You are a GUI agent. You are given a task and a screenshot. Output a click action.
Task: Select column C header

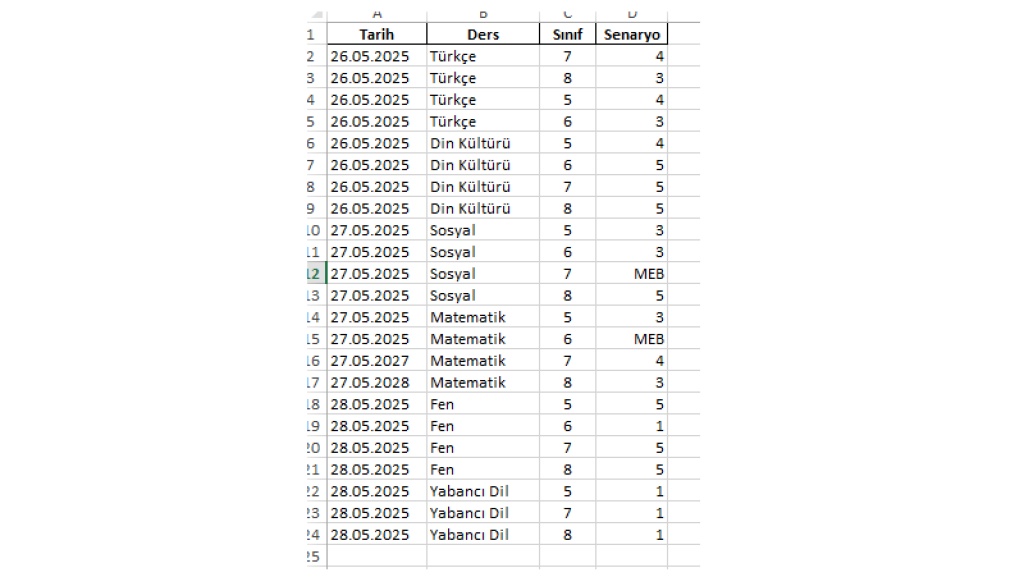(x=568, y=14)
